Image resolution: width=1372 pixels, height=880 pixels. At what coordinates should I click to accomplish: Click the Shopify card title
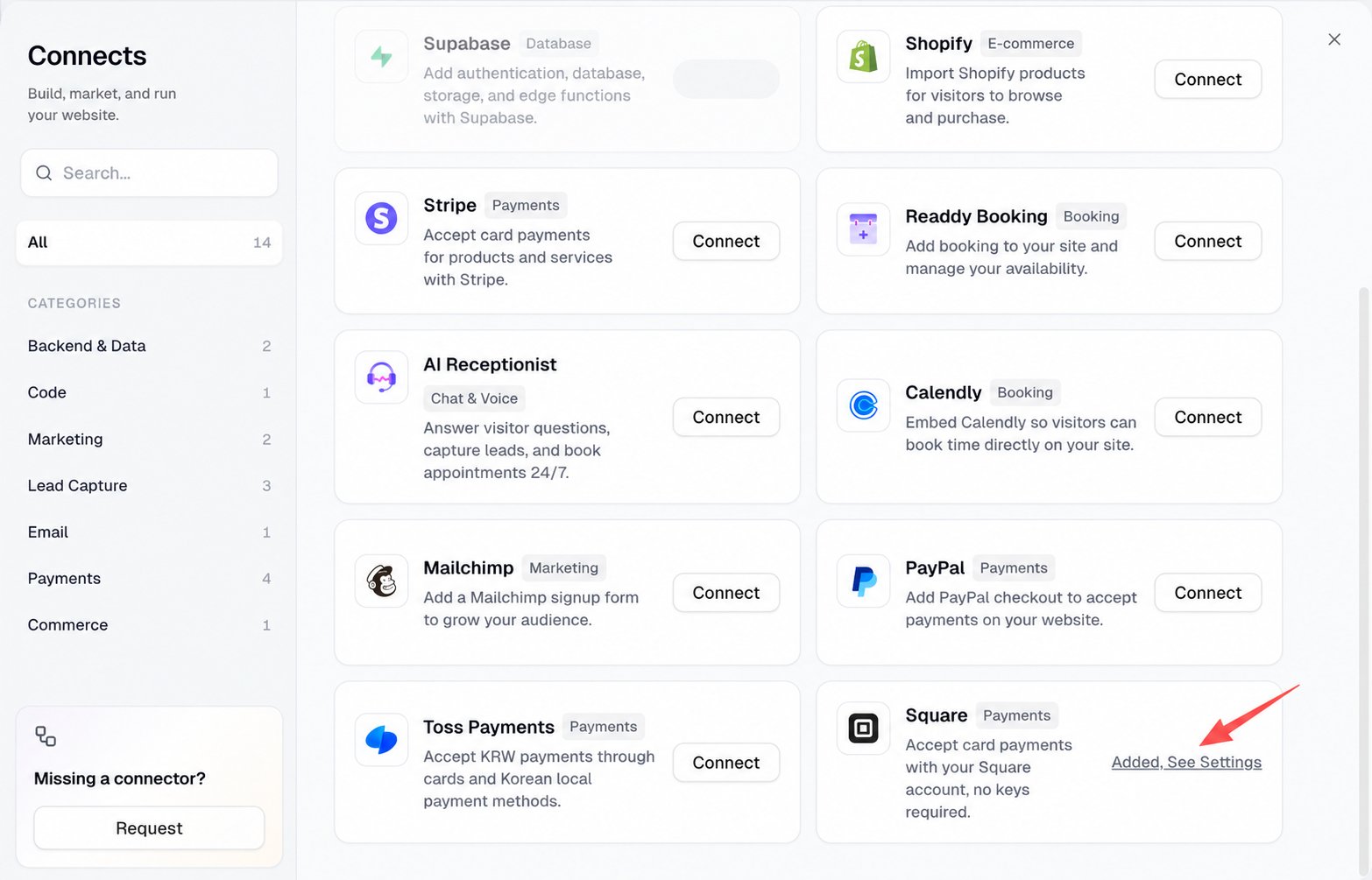(x=938, y=44)
